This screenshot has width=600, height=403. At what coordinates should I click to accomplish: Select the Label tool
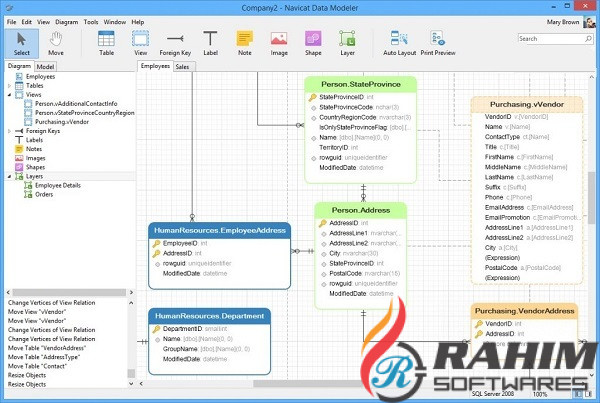point(210,44)
